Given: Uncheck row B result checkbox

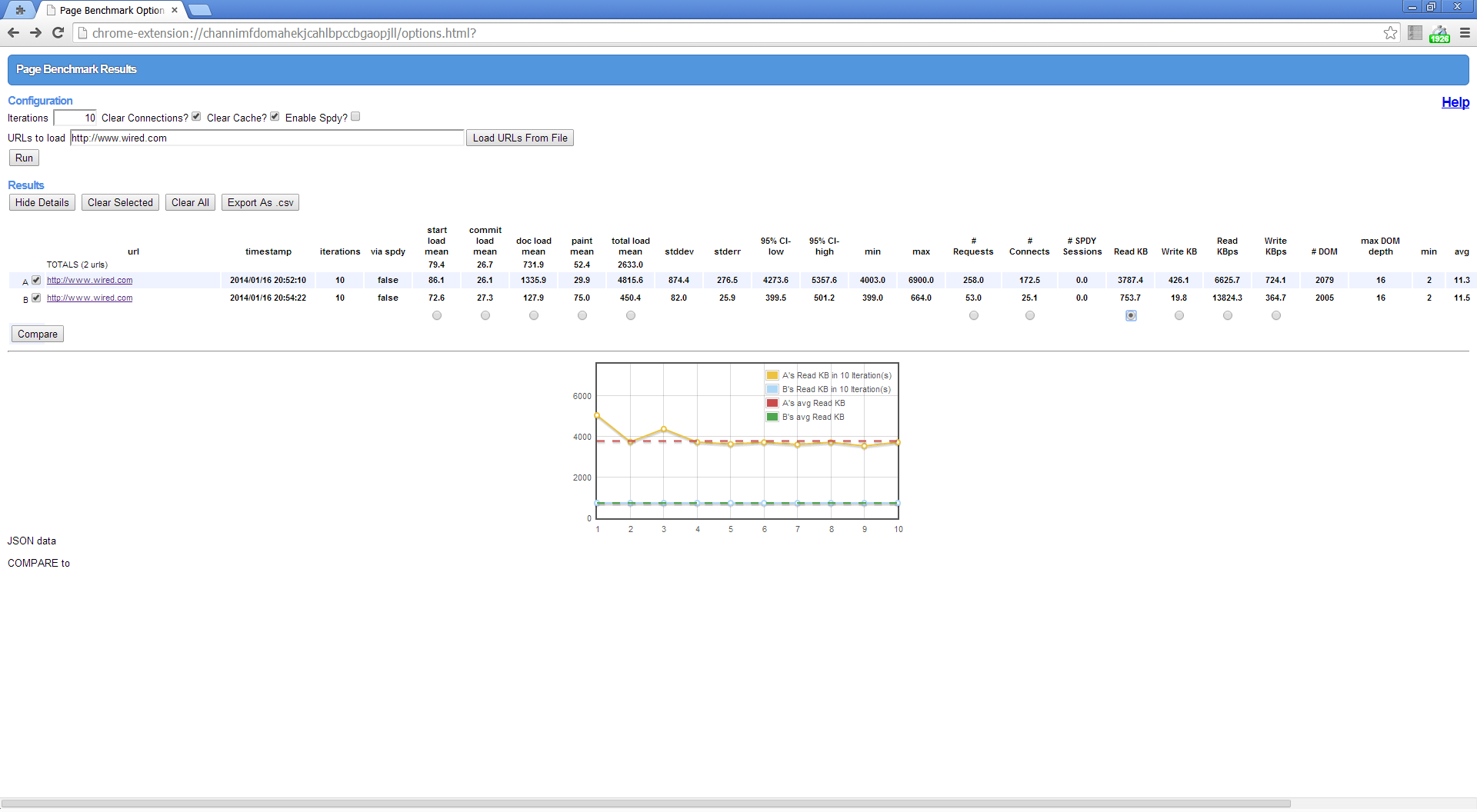Looking at the screenshot, I should click(36, 298).
